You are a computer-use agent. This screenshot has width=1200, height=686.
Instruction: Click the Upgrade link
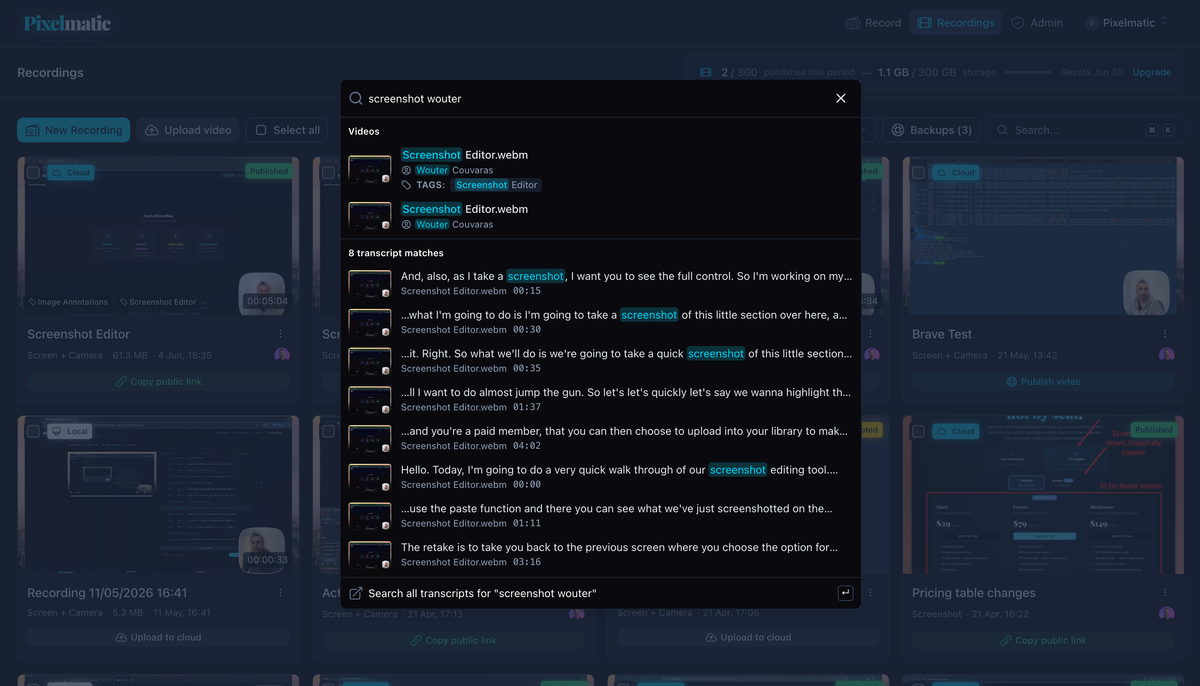point(1151,73)
